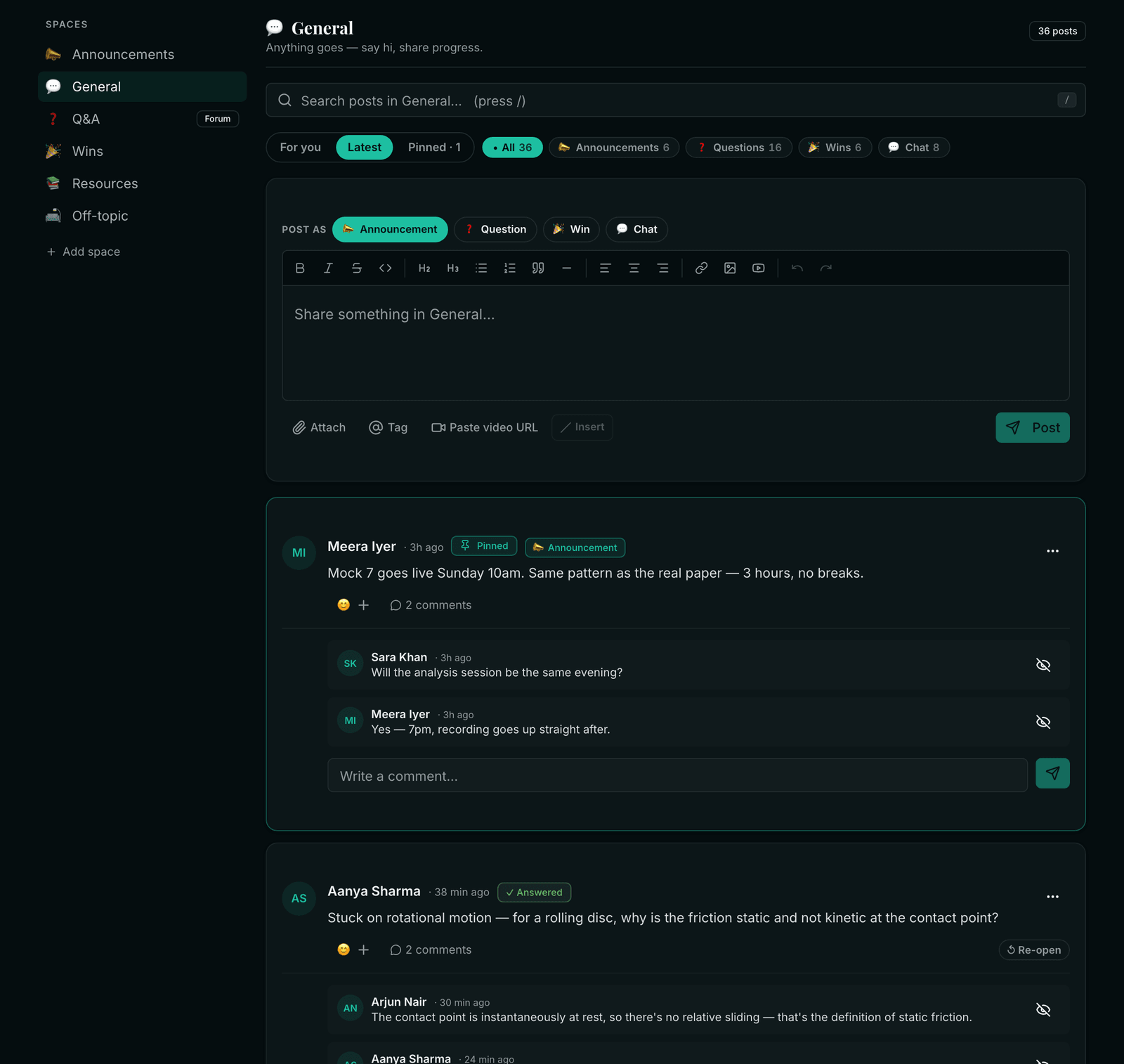Select Chat as post type
1124x1064 pixels.
tap(636, 229)
